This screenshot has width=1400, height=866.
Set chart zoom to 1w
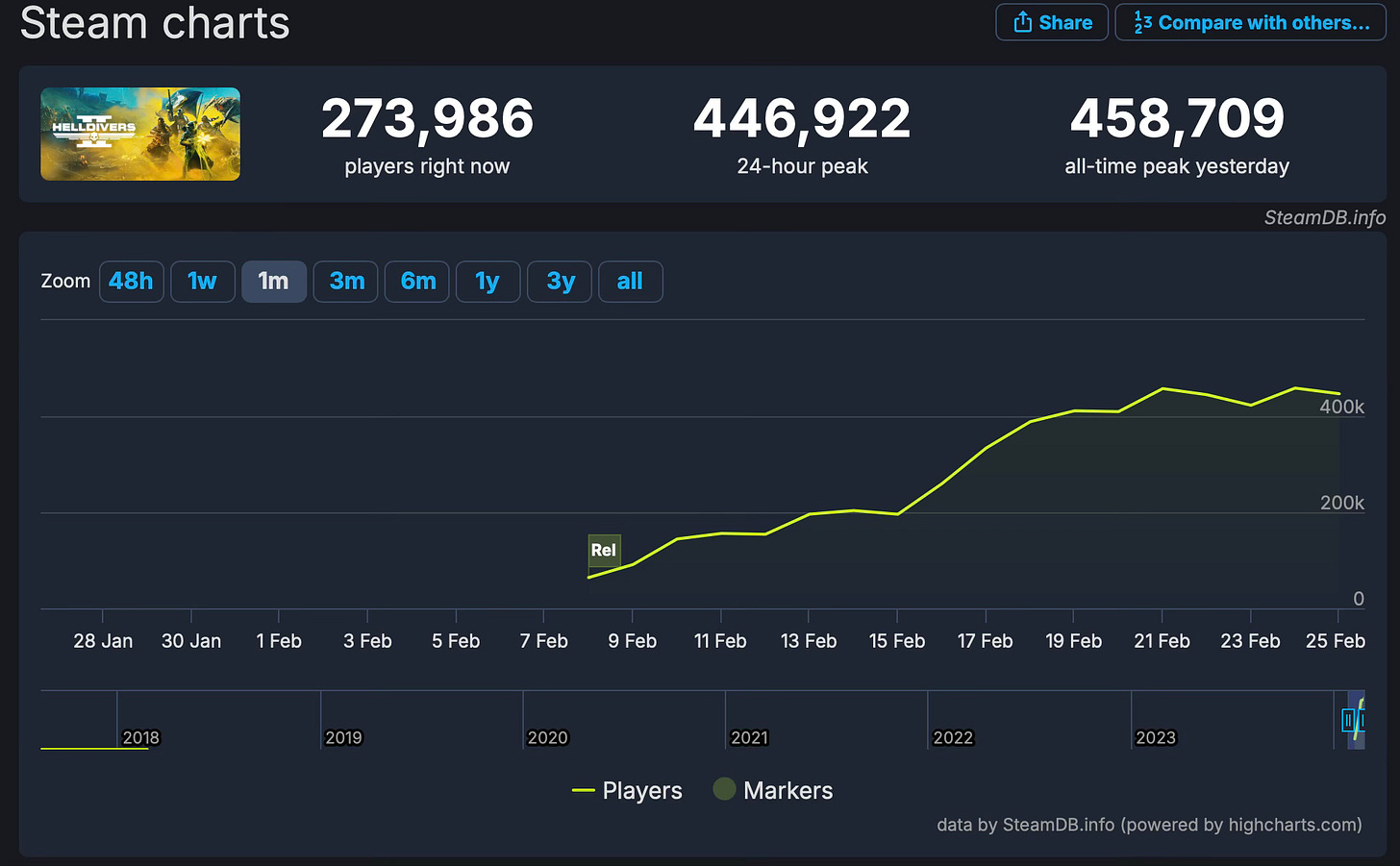tap(203, 282)
